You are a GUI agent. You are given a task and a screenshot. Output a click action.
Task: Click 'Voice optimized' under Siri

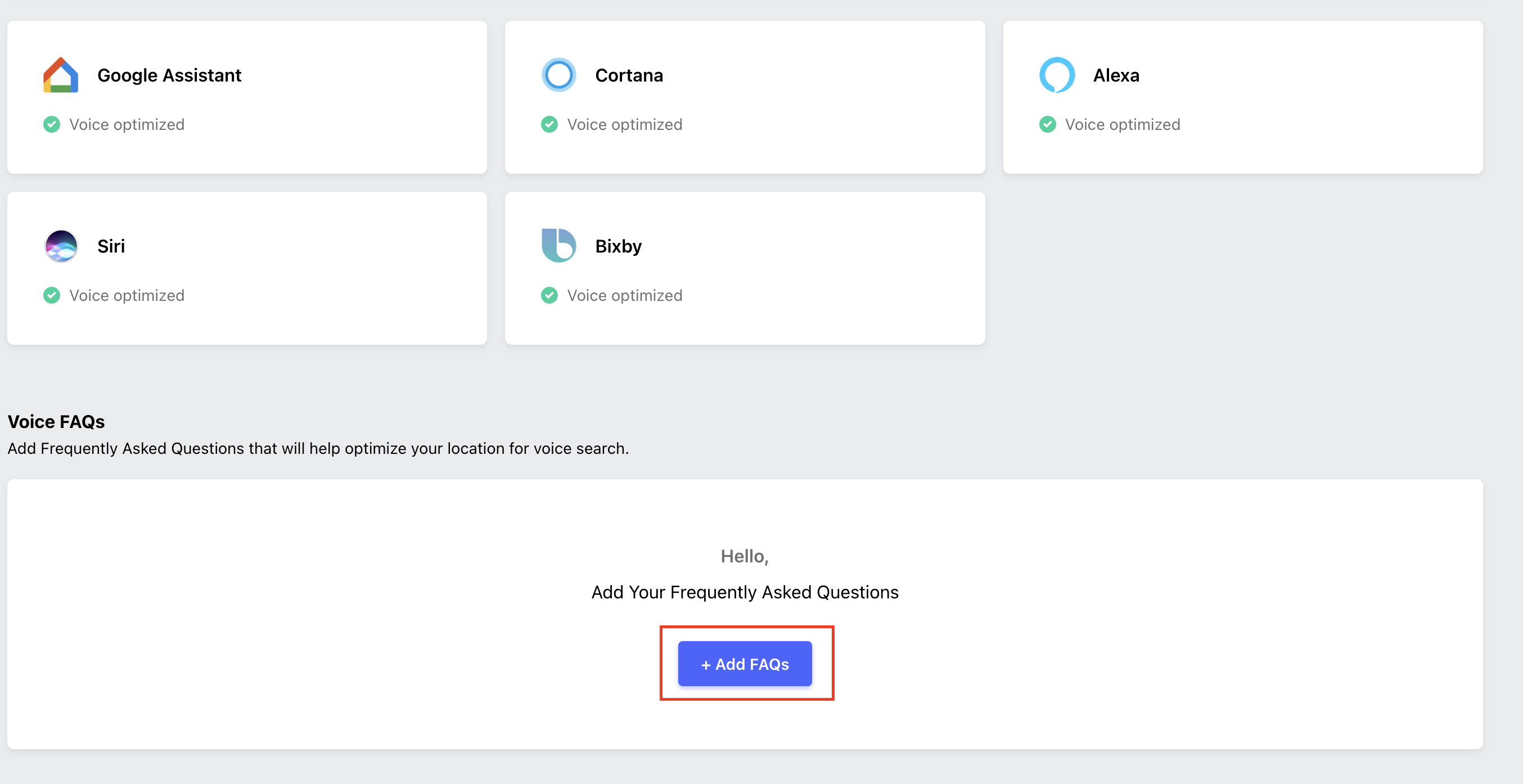point(127,296)
